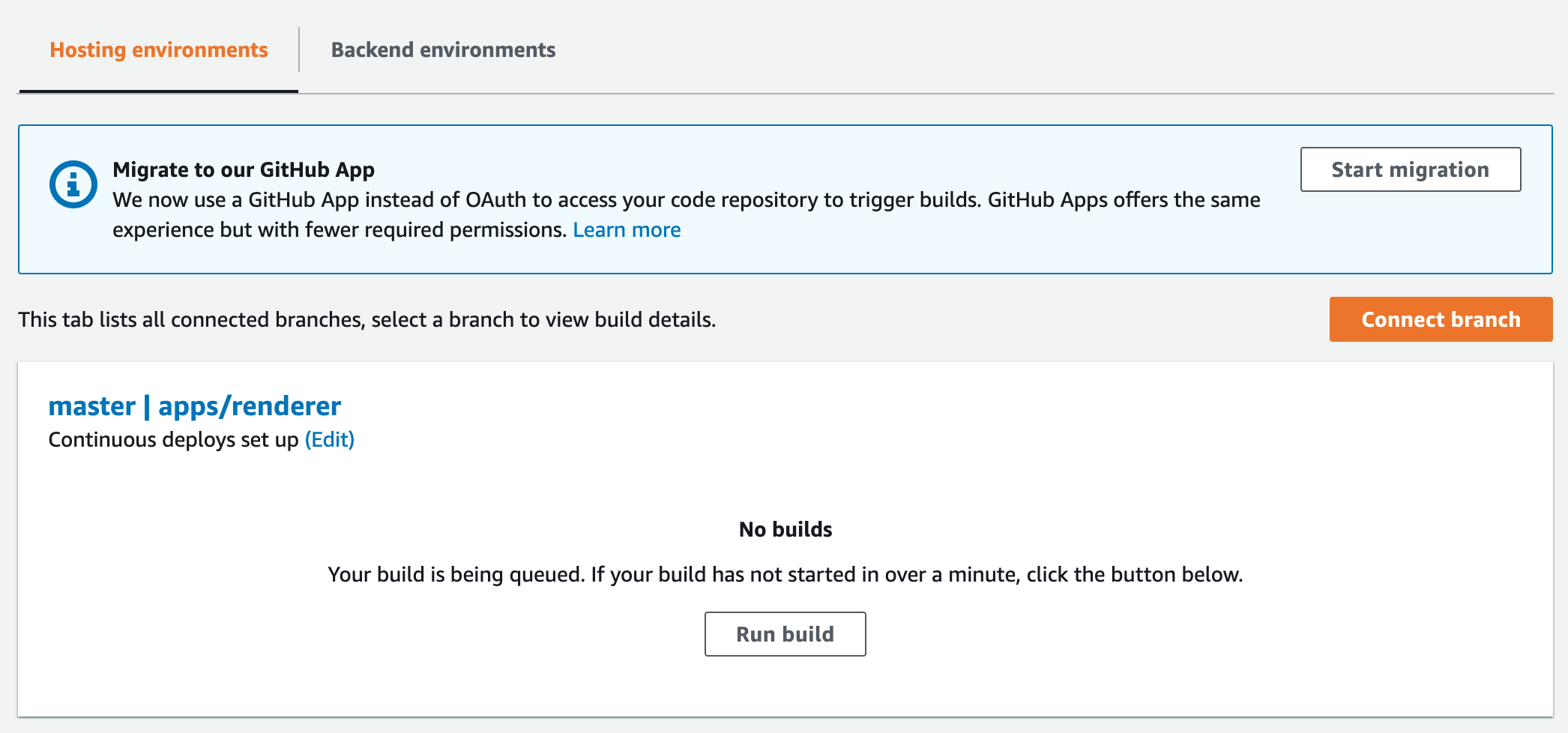The height and width of the screenshot is (733, 1568).
Task: Switch to Backend environments tab
Action: pos(444,49)
